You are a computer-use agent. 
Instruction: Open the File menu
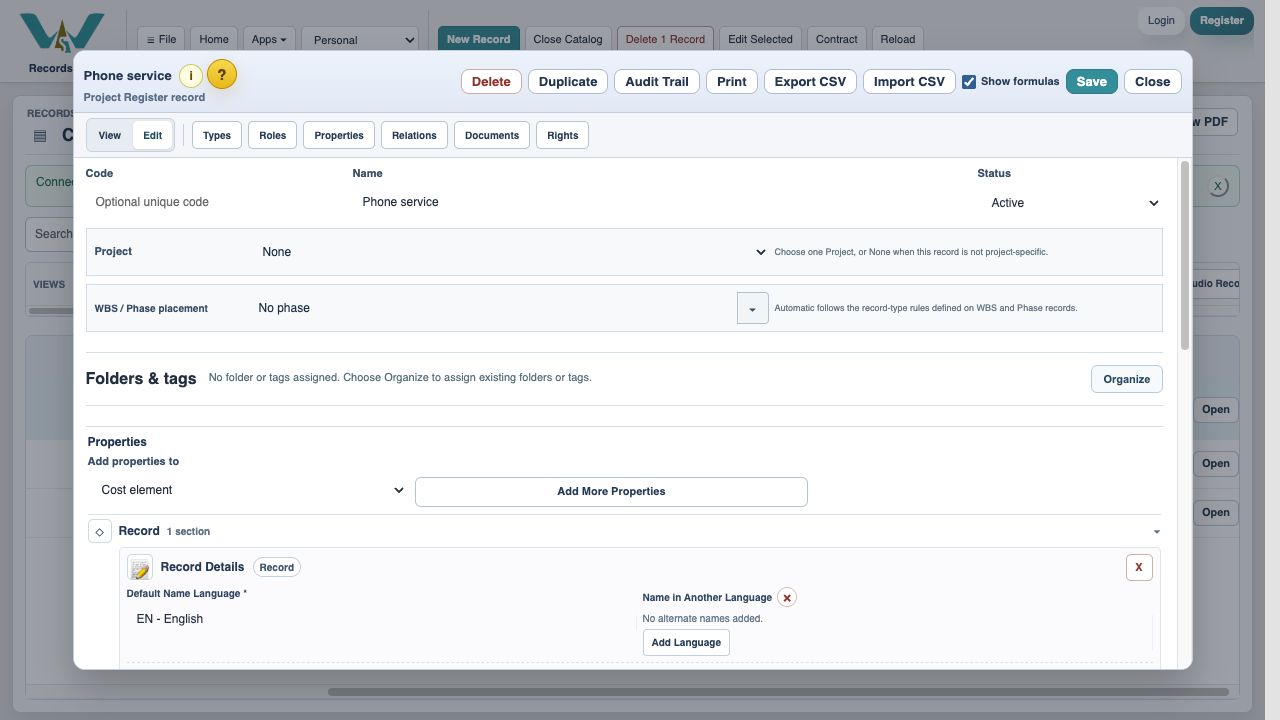[161, 40]
